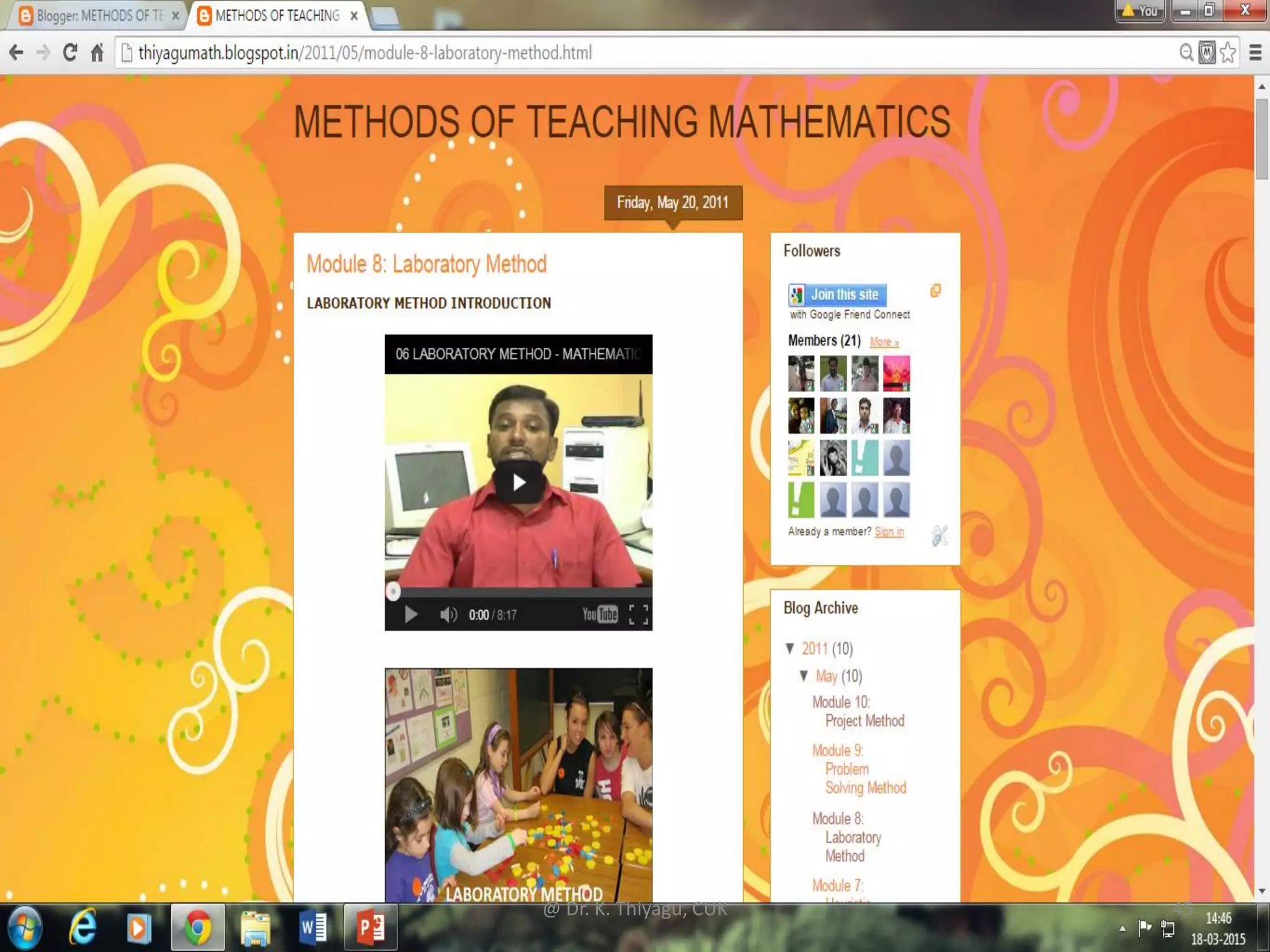Open File Explorer from the taskbar
The height and width of the screenshot is (952, 1270).
[x=255, y=928]
